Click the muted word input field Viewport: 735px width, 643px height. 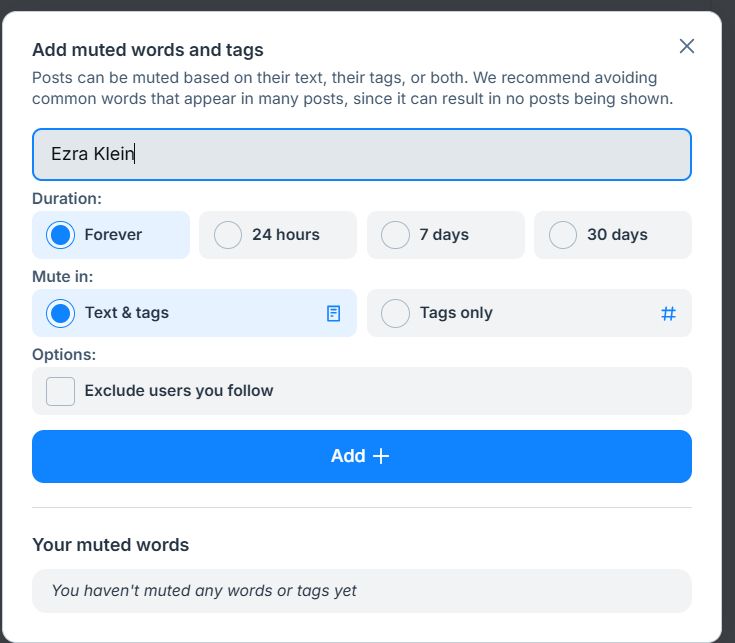tap(361, 154)
